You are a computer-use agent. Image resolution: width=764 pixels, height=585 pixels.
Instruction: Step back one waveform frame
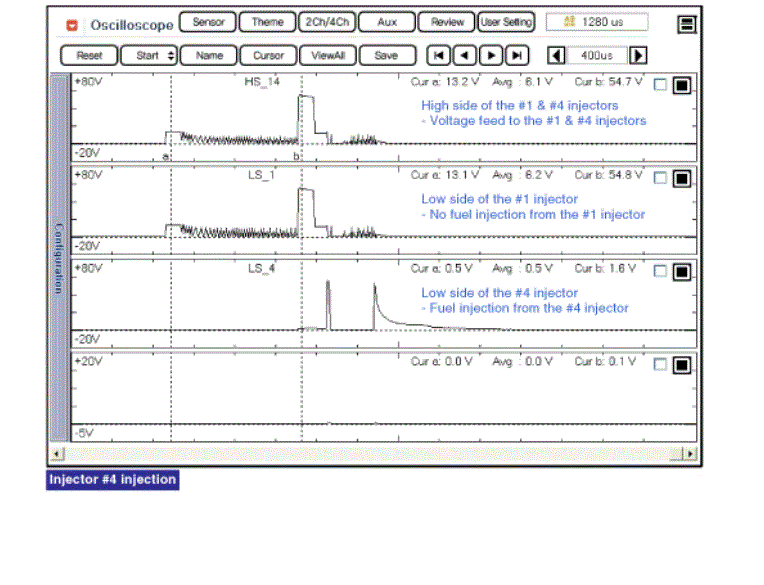click(464, 56)
